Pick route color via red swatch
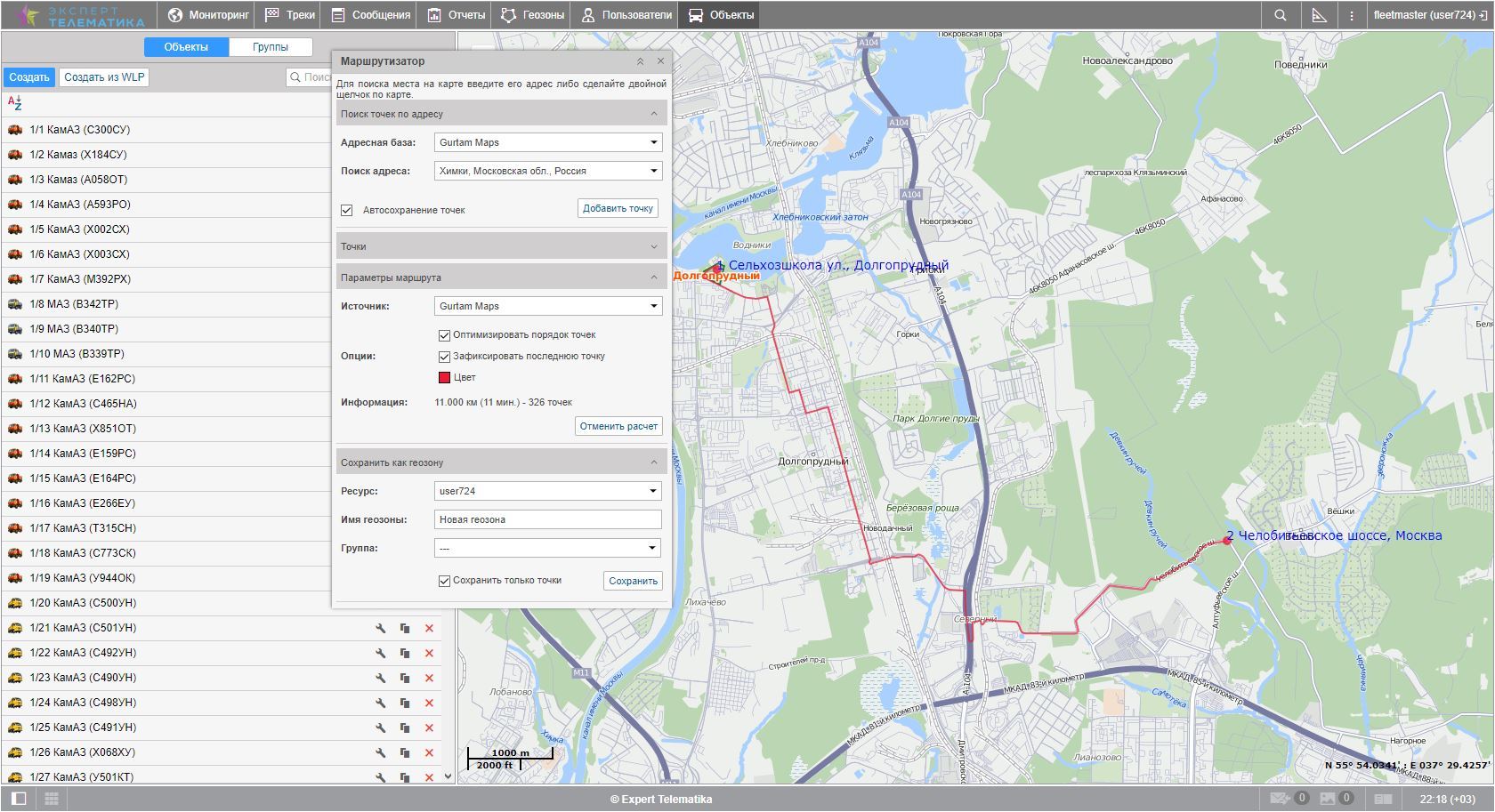Viewport: 1495px width, 812px height. 444,378
